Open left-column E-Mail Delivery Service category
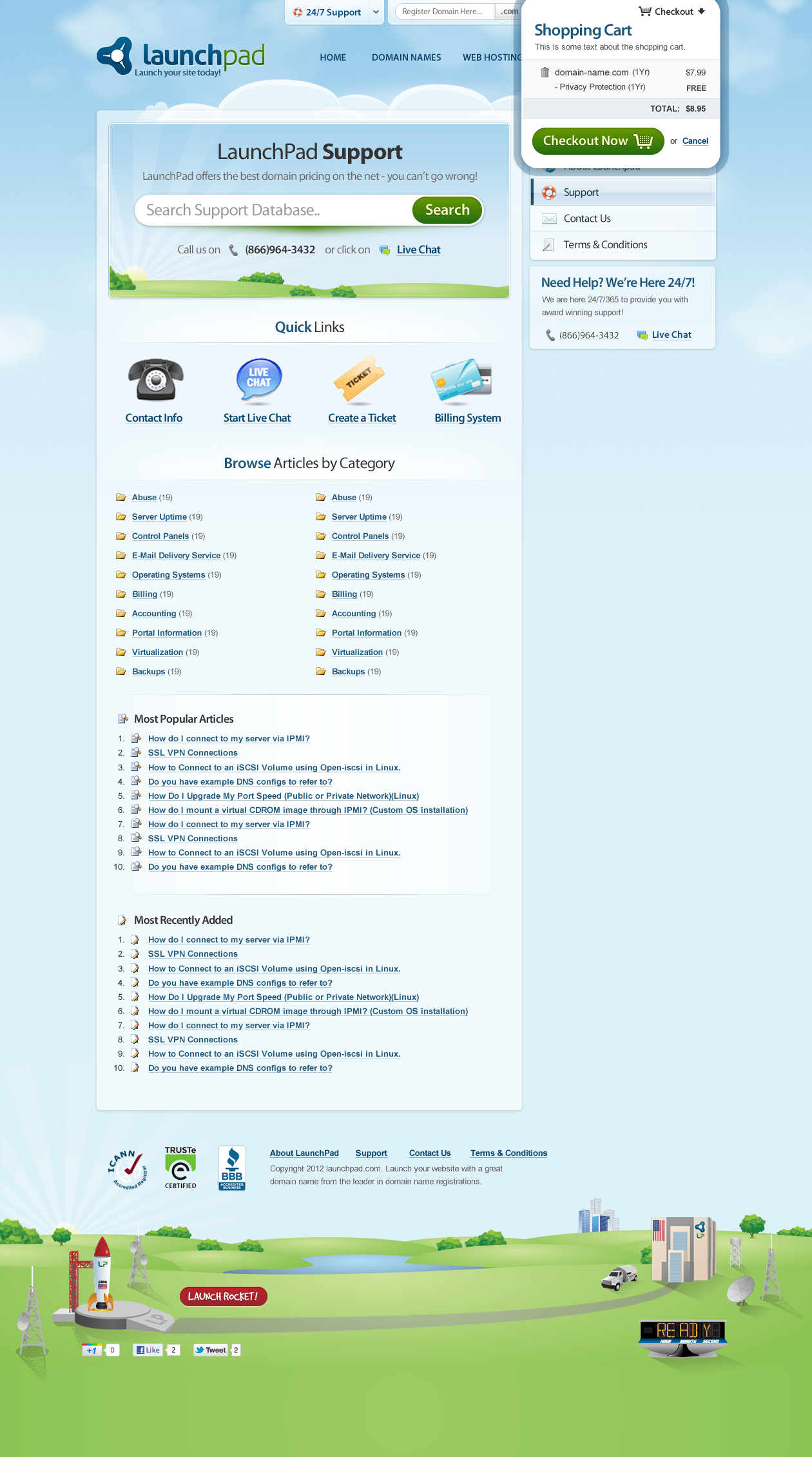This screenshot has width=812, height=1457. (176, 556)
